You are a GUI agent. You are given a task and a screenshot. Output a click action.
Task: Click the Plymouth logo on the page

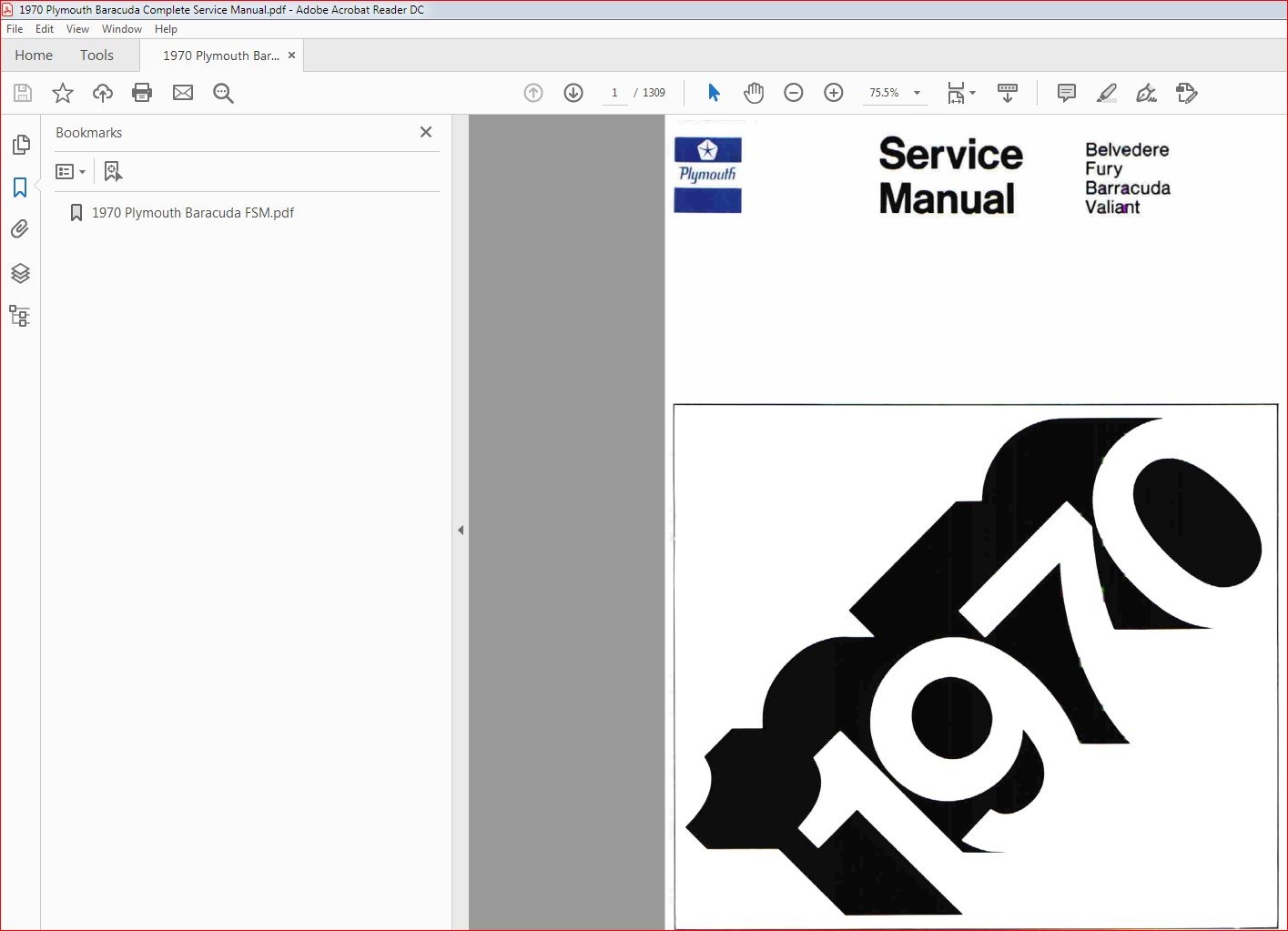point(707,175)
